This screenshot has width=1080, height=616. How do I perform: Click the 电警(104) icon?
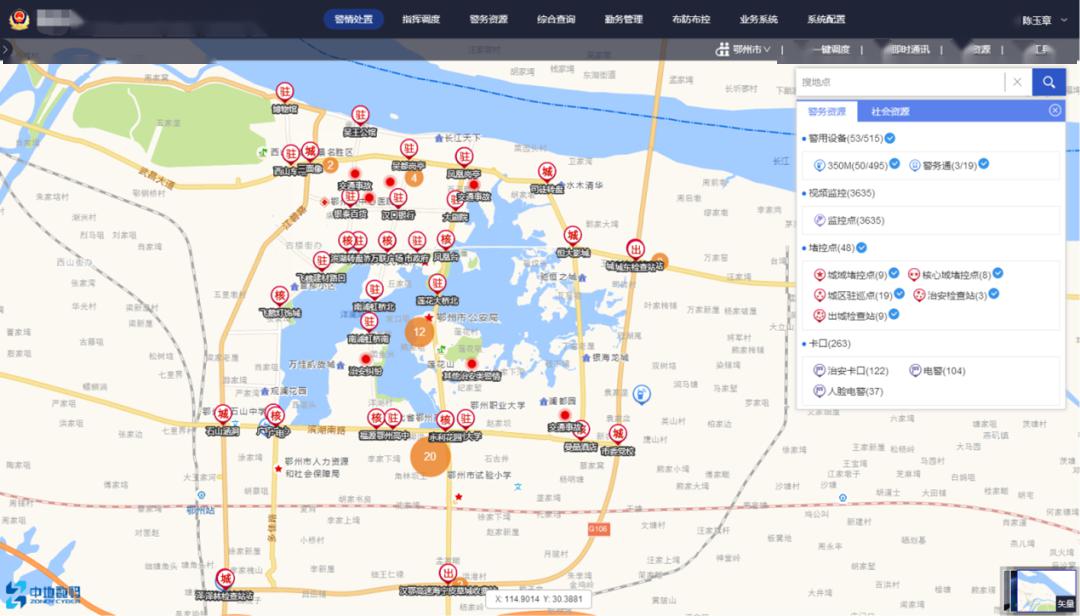pyautogui.click(x=915, y=371)
